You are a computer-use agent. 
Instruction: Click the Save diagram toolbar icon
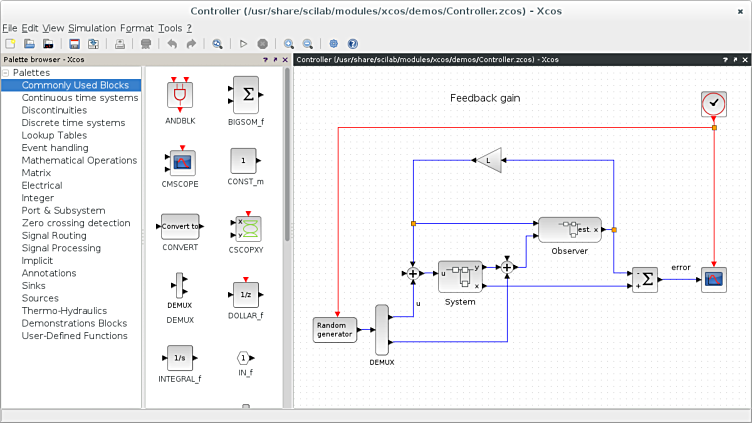coord(74,44)
